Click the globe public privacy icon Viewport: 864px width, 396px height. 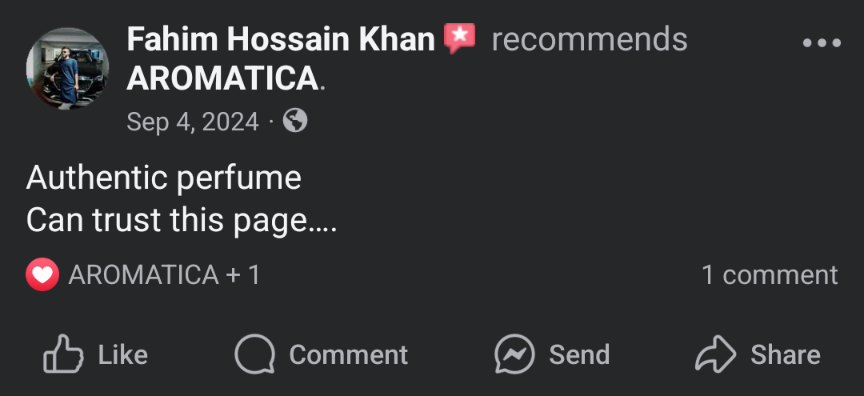pos(295,121)
